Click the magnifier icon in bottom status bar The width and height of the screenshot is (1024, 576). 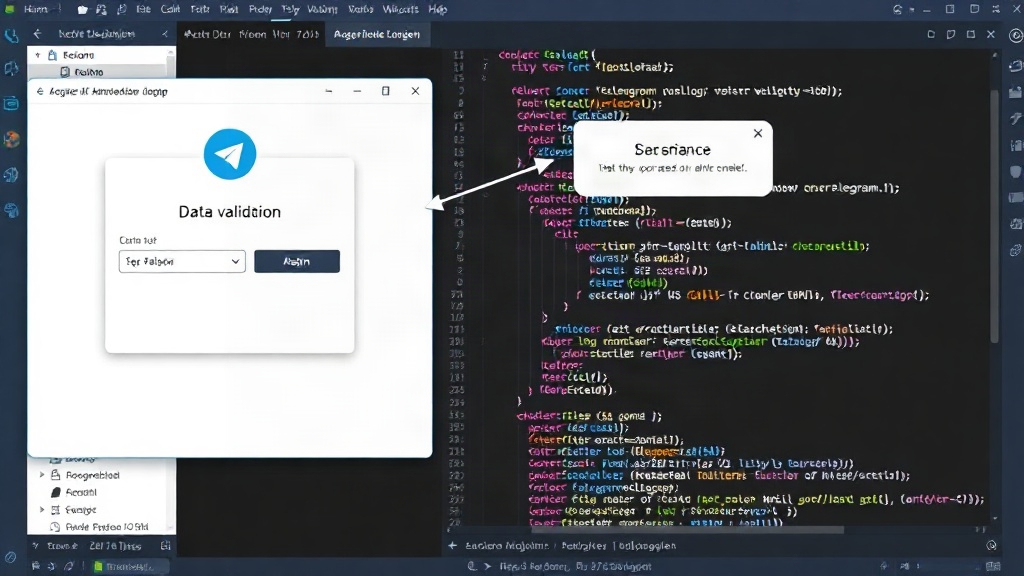point(472,566)
